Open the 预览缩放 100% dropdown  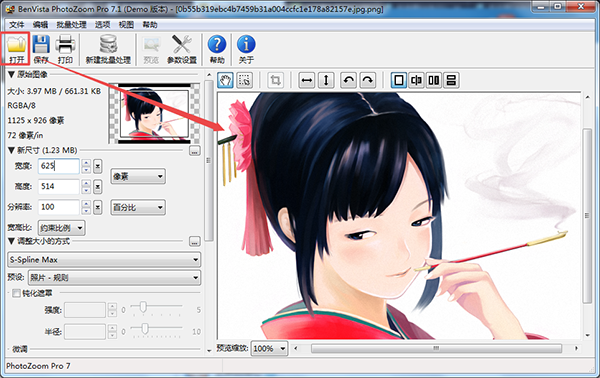pos(269,349)
